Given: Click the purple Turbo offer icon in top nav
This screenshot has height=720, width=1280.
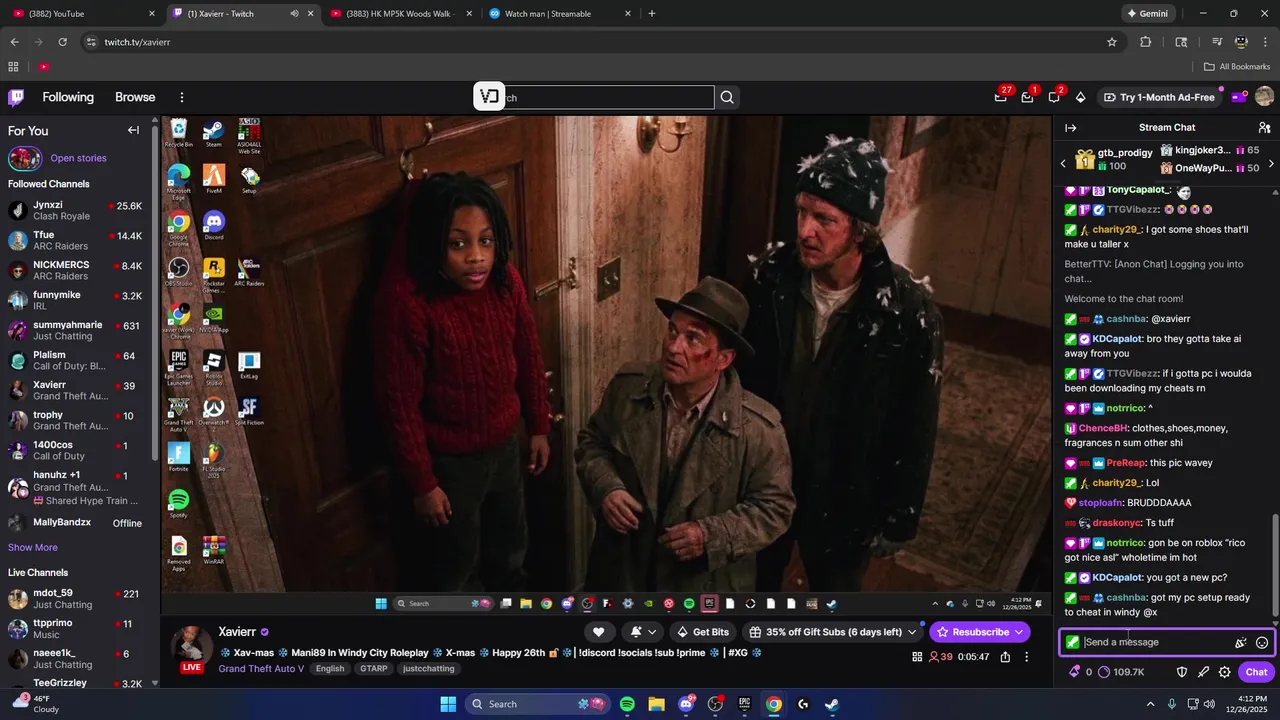Looking at the screenshot, I should point(1239,97).
